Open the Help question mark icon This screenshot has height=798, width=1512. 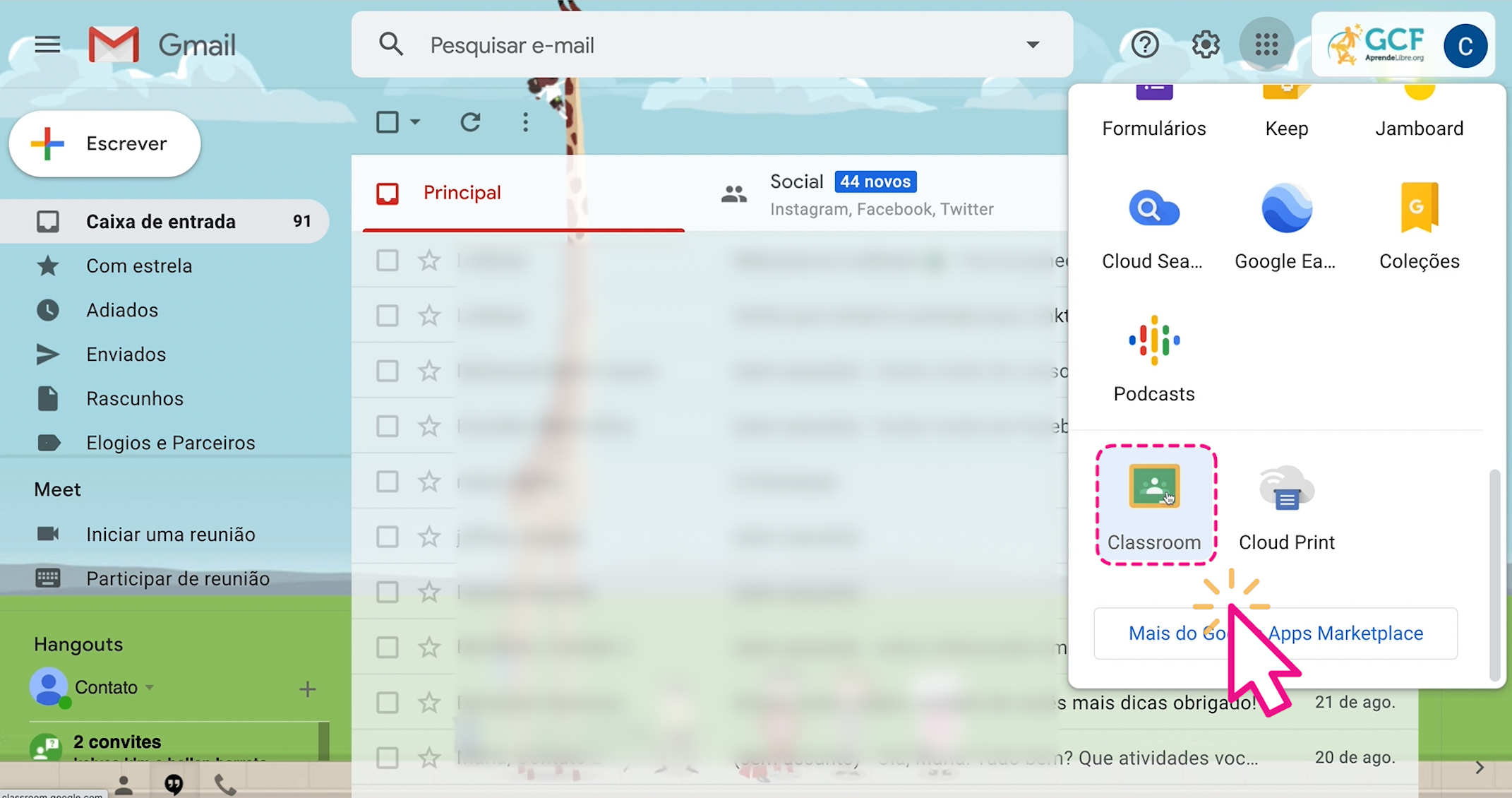pyautogui.click(x=1145, y=44)
